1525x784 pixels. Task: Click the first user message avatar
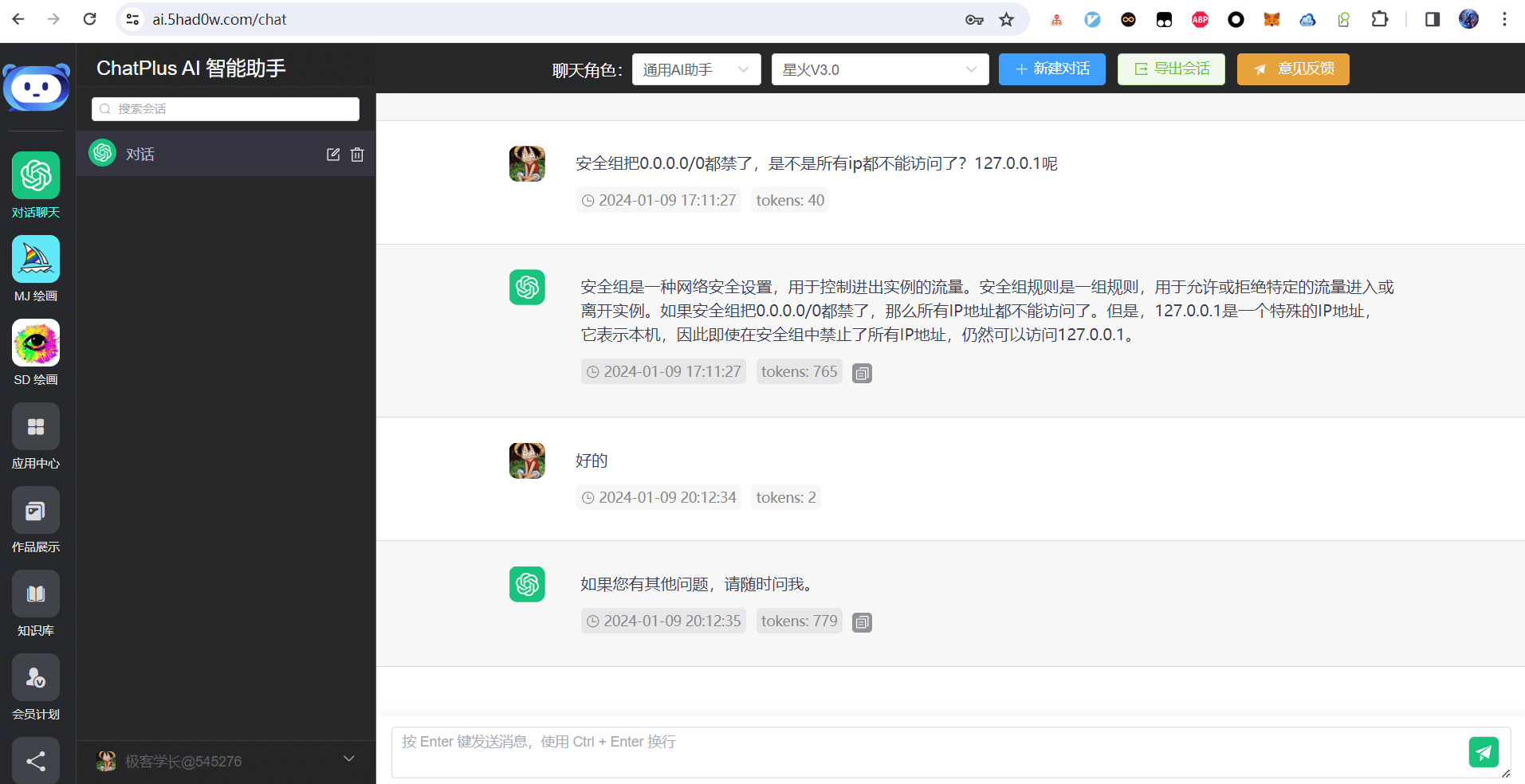[527, 164]
